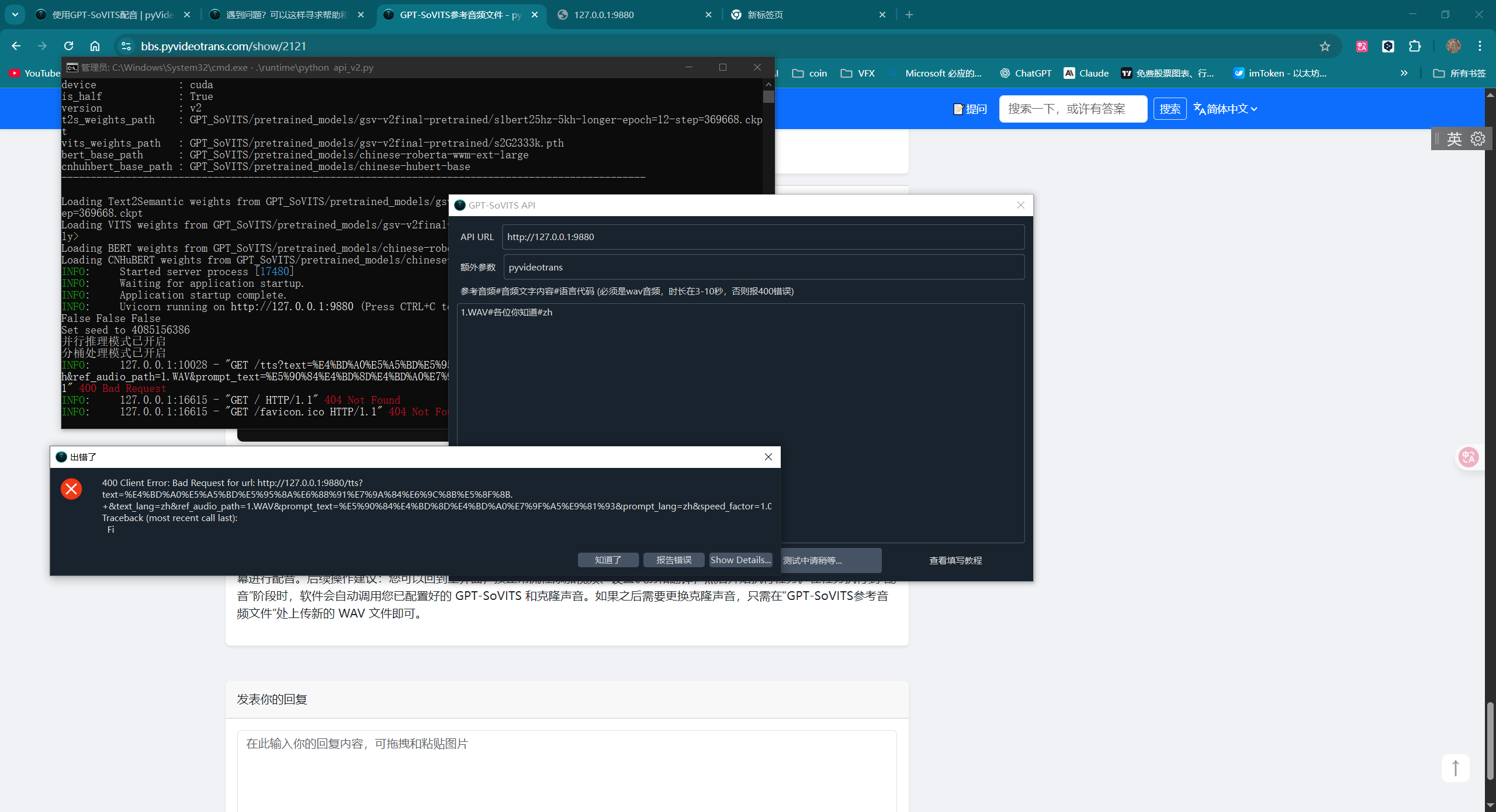Click the home page icon
The width and height of the screenshot is (1496, 812).
95,46
